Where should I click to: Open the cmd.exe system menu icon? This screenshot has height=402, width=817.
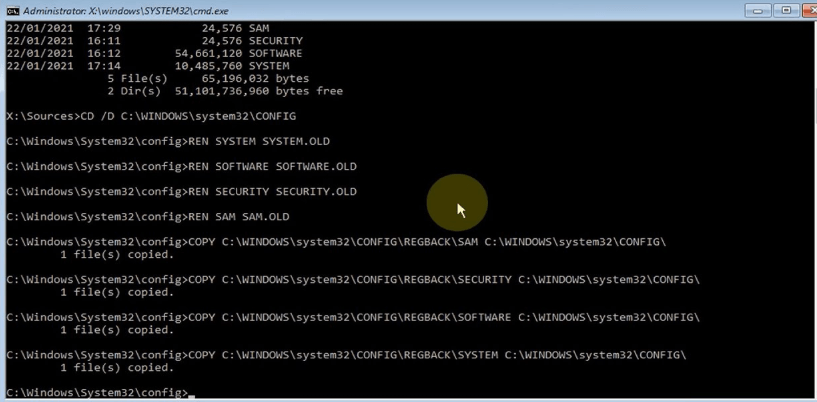(14, 10)
